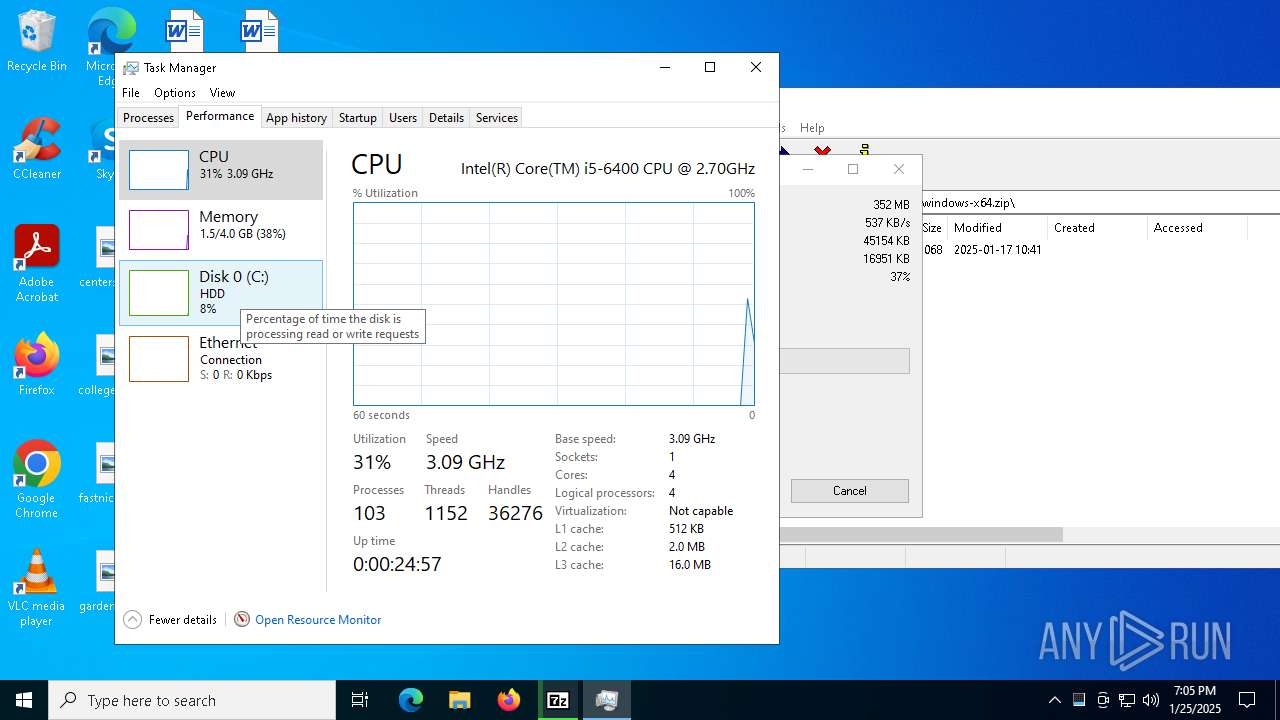This screenshot has height=720, width=1280.
Task: Select the Ethernet performance panel
Action: coord(221,358)
